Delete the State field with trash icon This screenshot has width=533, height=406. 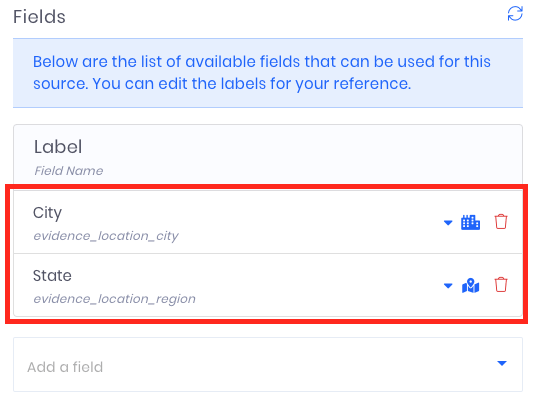[x=501, y=285]
